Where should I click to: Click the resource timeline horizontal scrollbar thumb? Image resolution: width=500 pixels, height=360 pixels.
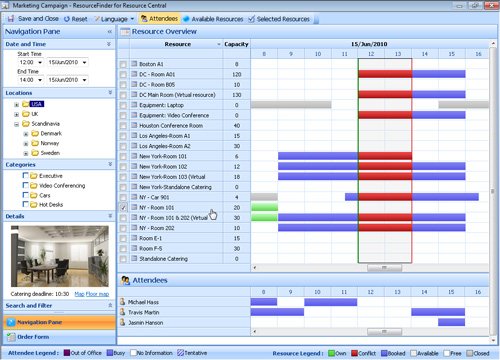coord(384,268)
